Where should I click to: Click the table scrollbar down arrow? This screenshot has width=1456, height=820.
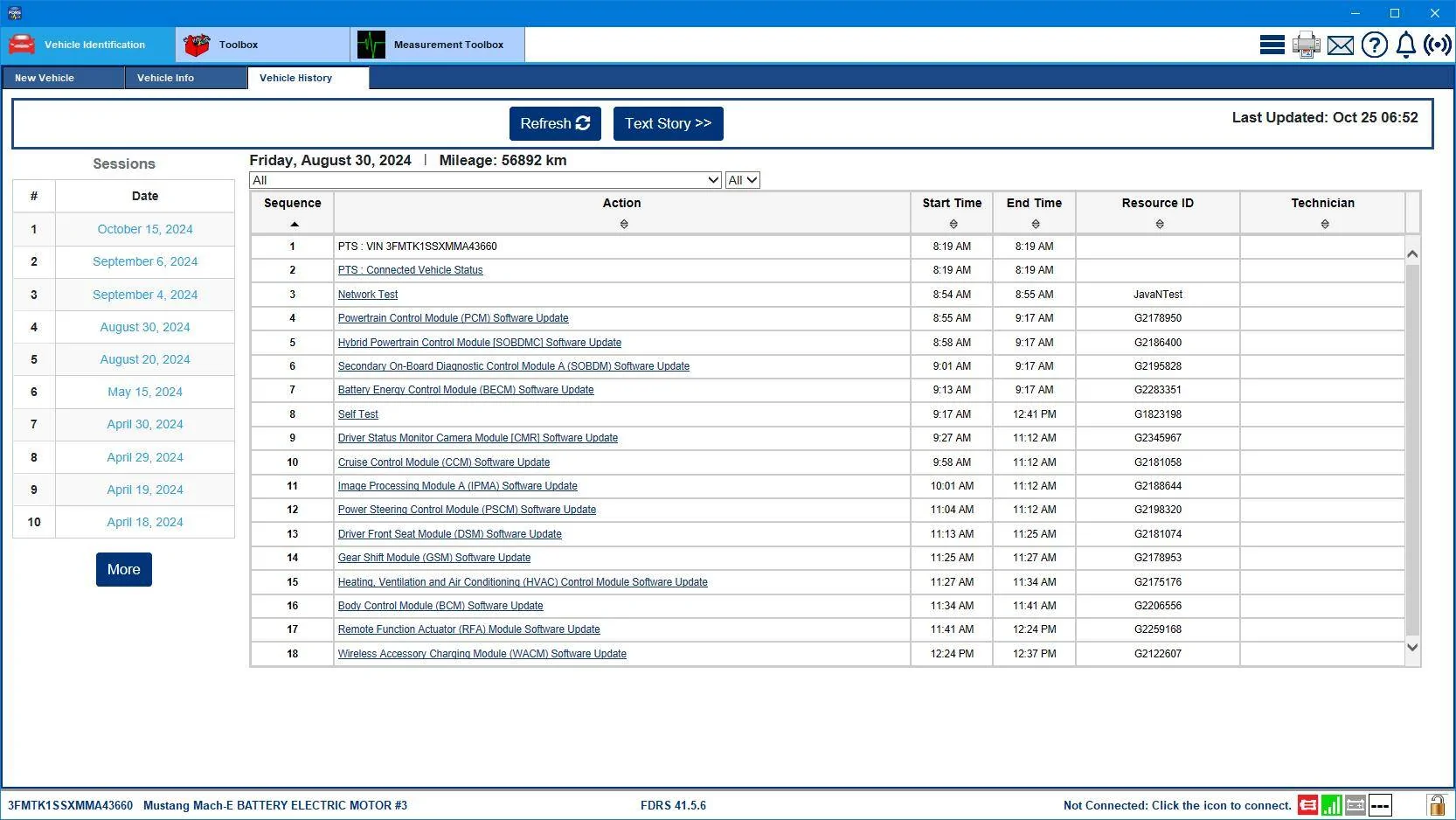1412,648
